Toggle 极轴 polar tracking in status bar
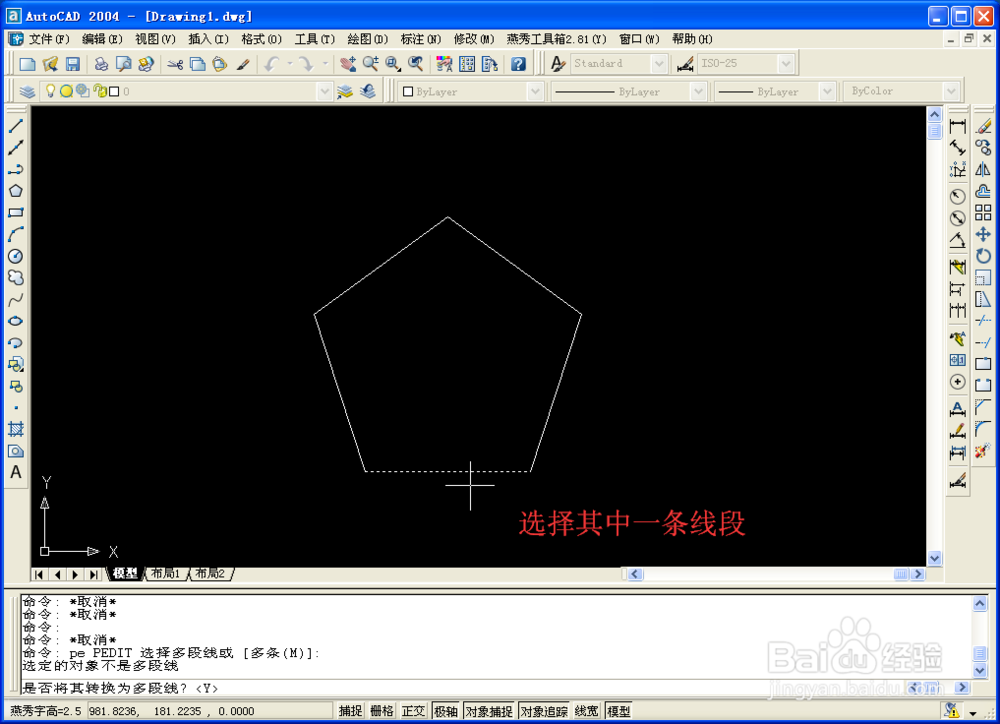Viewport: 1000px width, 724px height. [x=446, y=711]
